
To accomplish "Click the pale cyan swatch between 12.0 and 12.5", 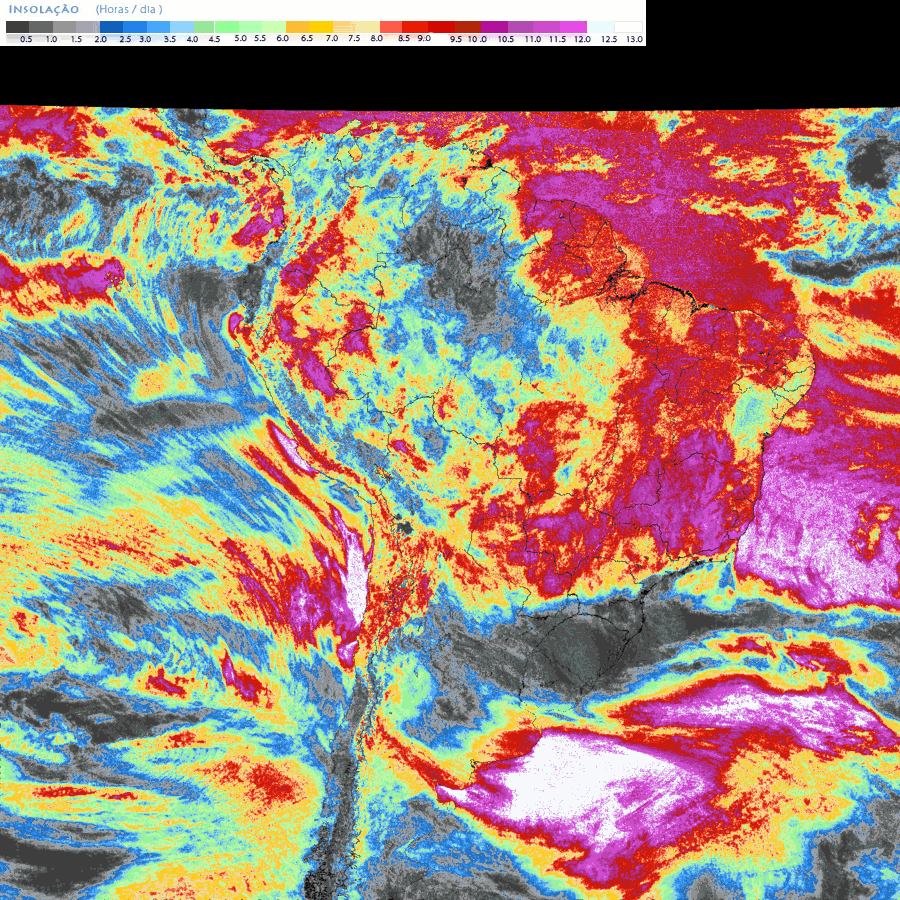I will click(601, 27).
